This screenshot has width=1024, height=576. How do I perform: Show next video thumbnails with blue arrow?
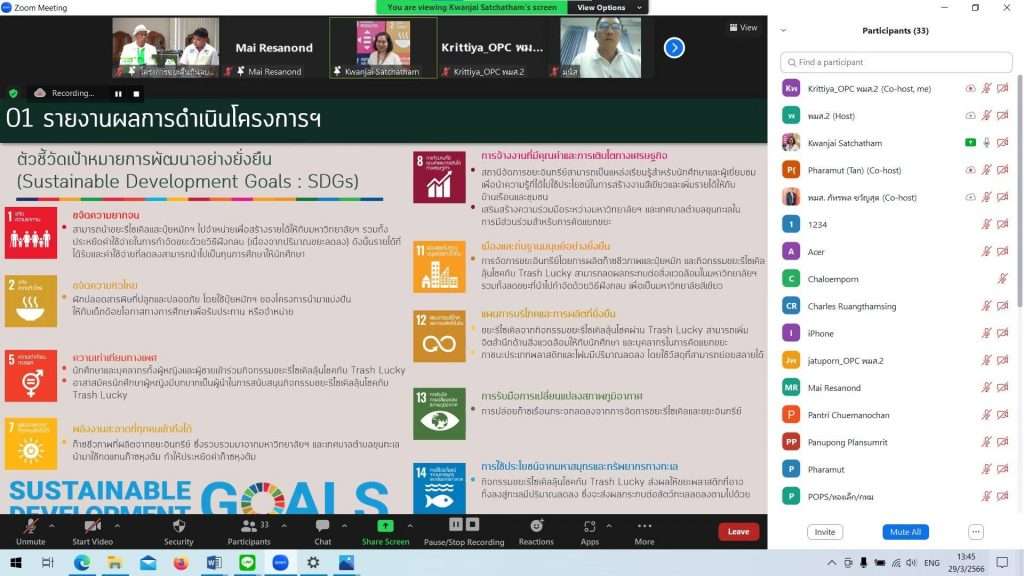pyautogui.click(x=674, y=48)
